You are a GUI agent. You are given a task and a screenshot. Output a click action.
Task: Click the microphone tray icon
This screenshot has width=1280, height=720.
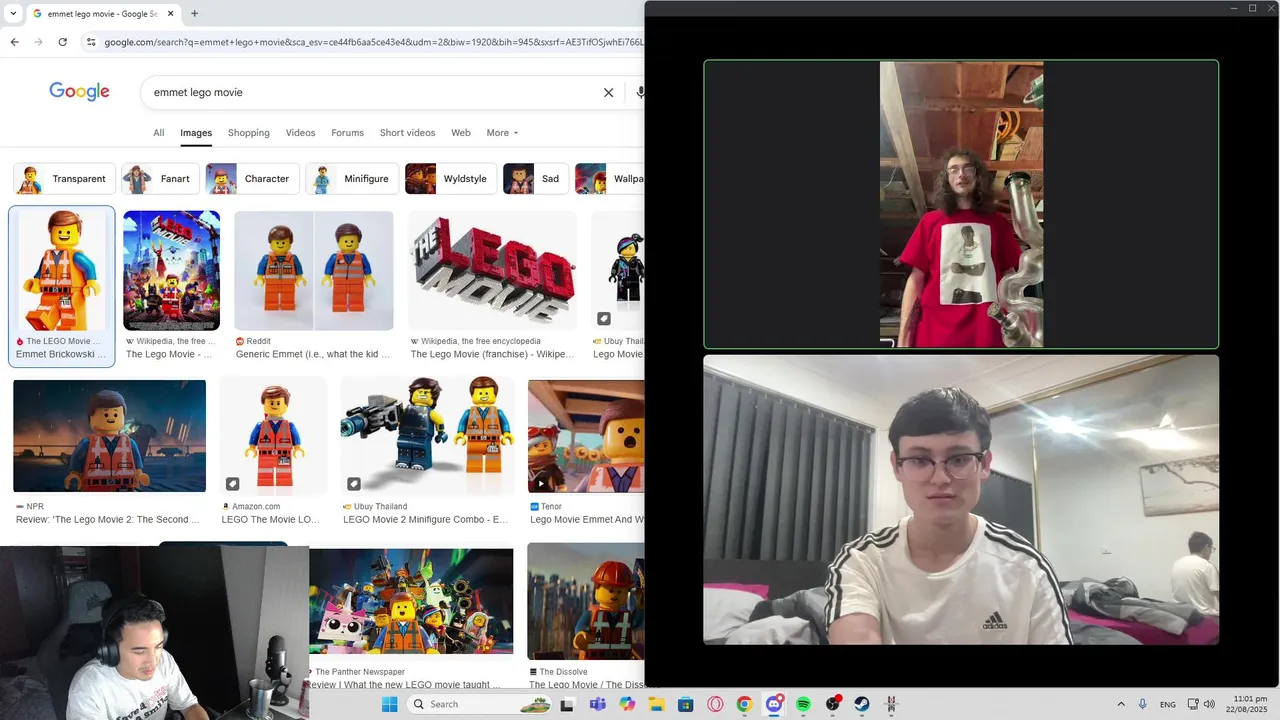click(1142, 704)
